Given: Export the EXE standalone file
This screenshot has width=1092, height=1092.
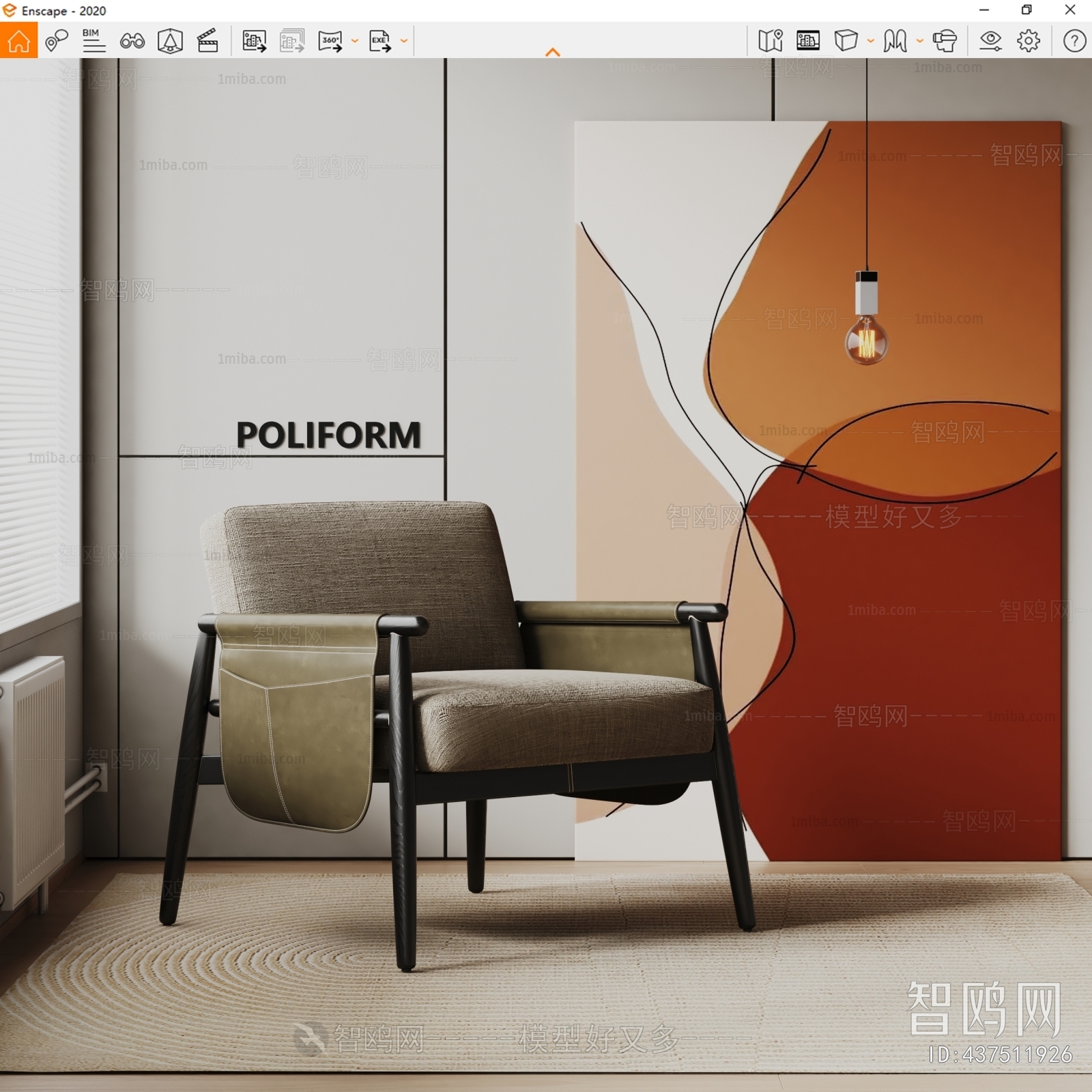Looking at the screenshot, I should (x=380, y=41).
